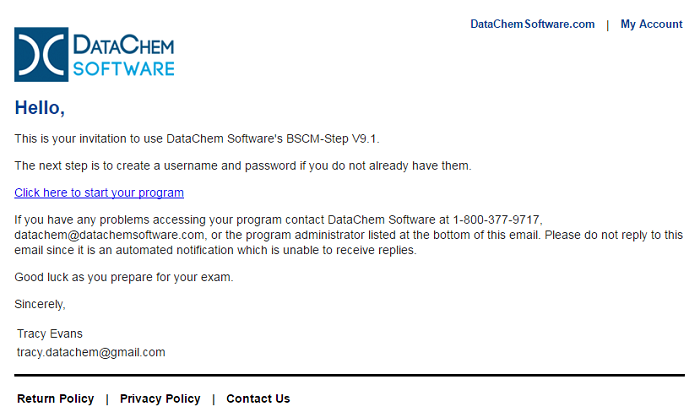Click the 'Good luck as you prepare' line
The width and height of the screenshot is (700, 412).
click(x=124, y=277)
